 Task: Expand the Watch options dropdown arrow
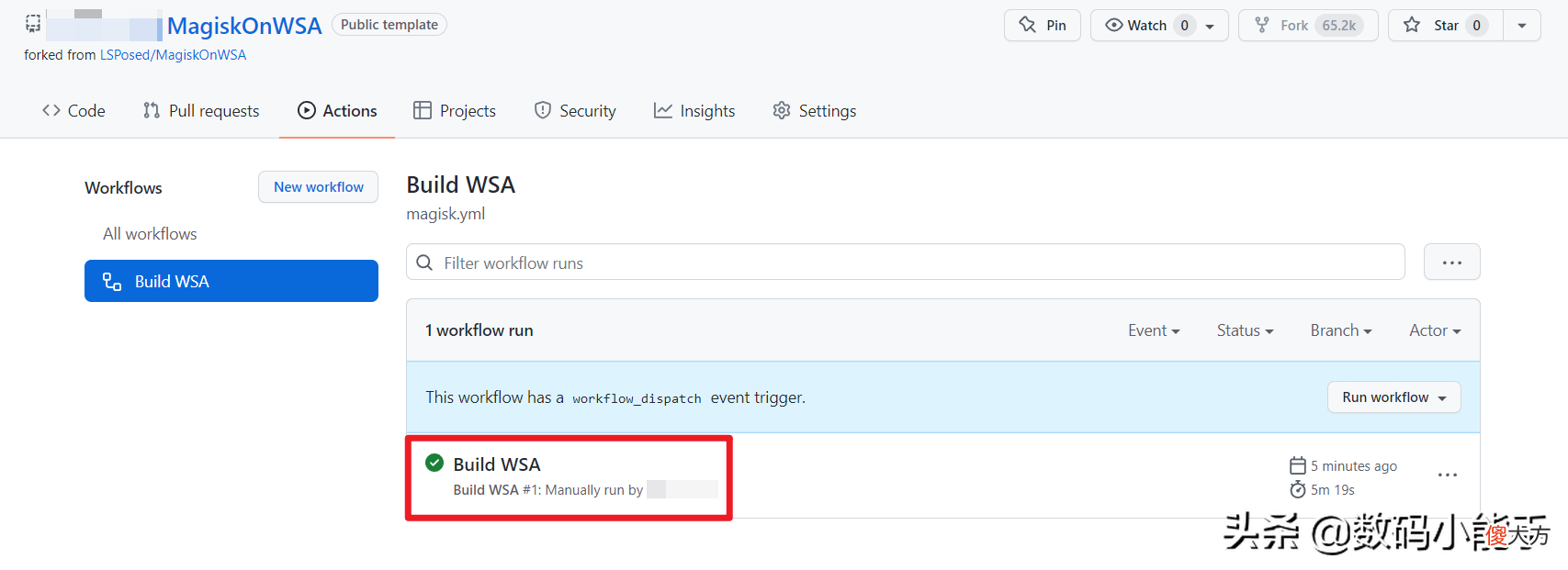coord(1210,26)
